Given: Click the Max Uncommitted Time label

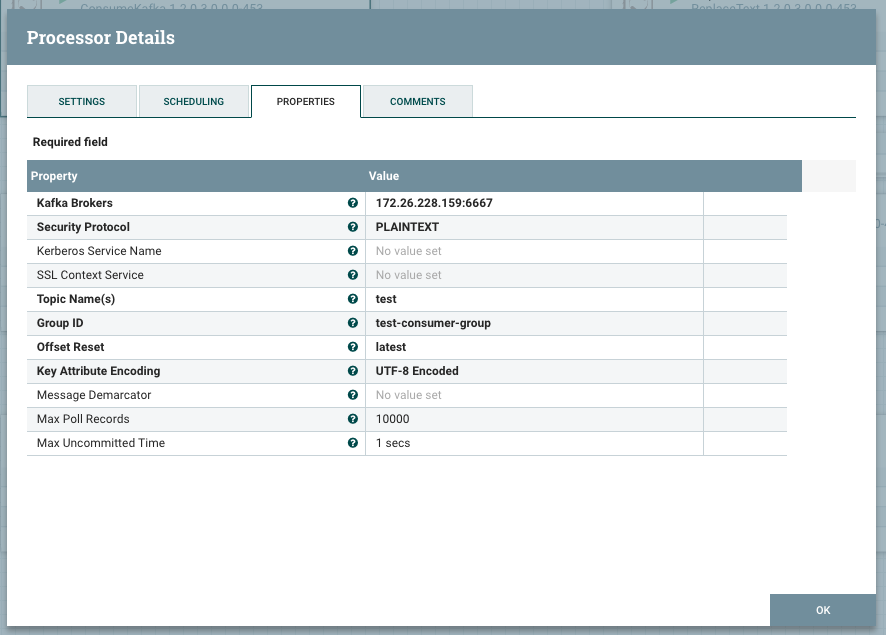Looking at the screenshot, I should coord(101,443).
